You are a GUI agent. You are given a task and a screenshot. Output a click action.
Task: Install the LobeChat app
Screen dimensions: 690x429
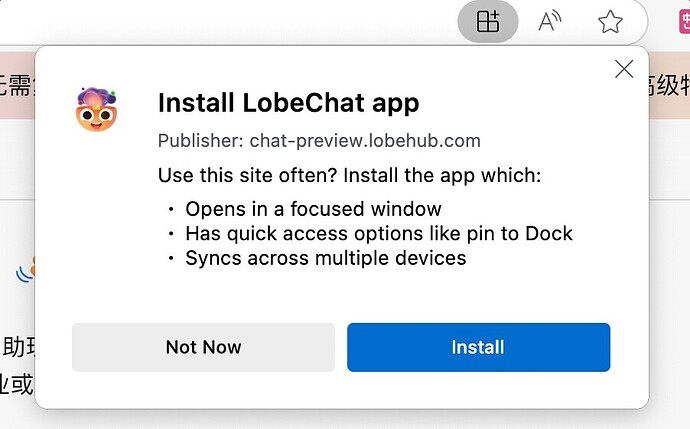478,347
